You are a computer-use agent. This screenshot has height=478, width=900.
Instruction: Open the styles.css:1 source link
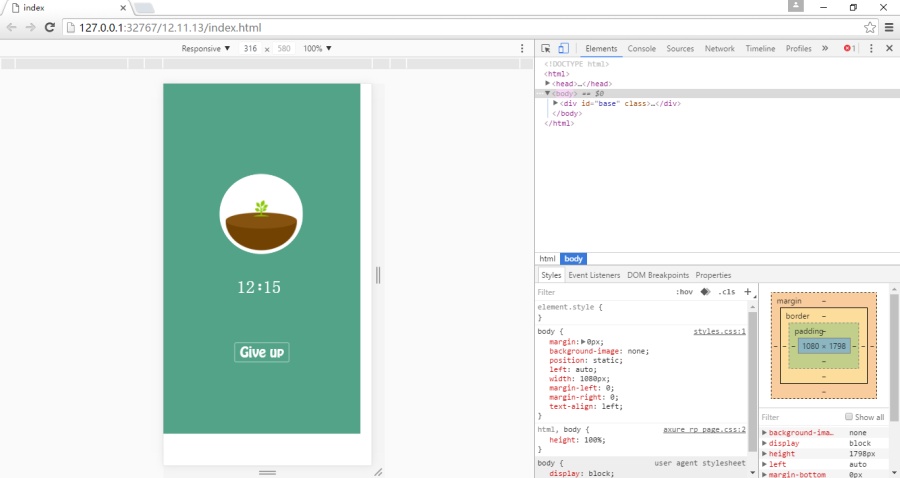coord(719,331)
